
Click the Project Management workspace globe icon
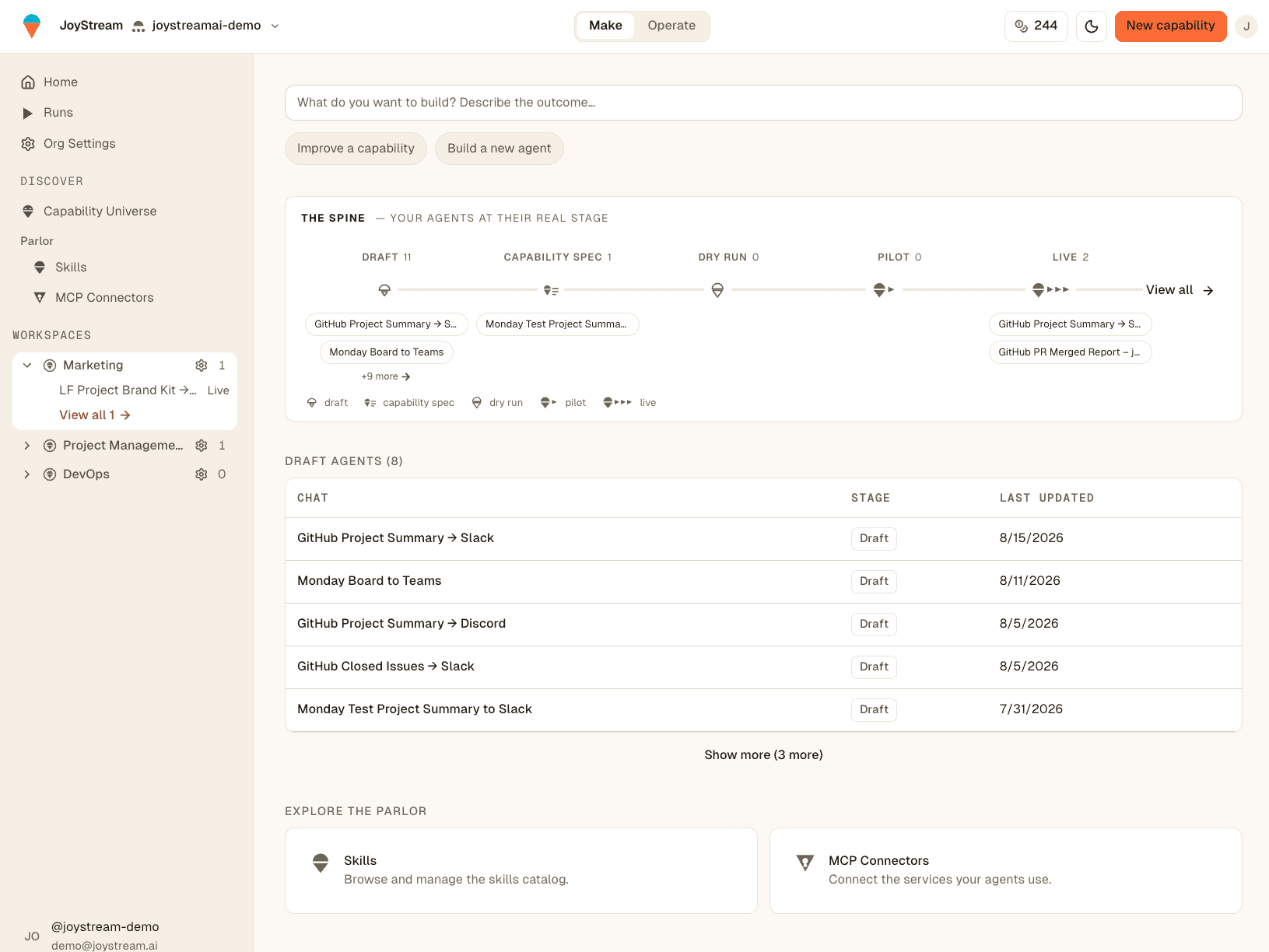pos(50,446)
